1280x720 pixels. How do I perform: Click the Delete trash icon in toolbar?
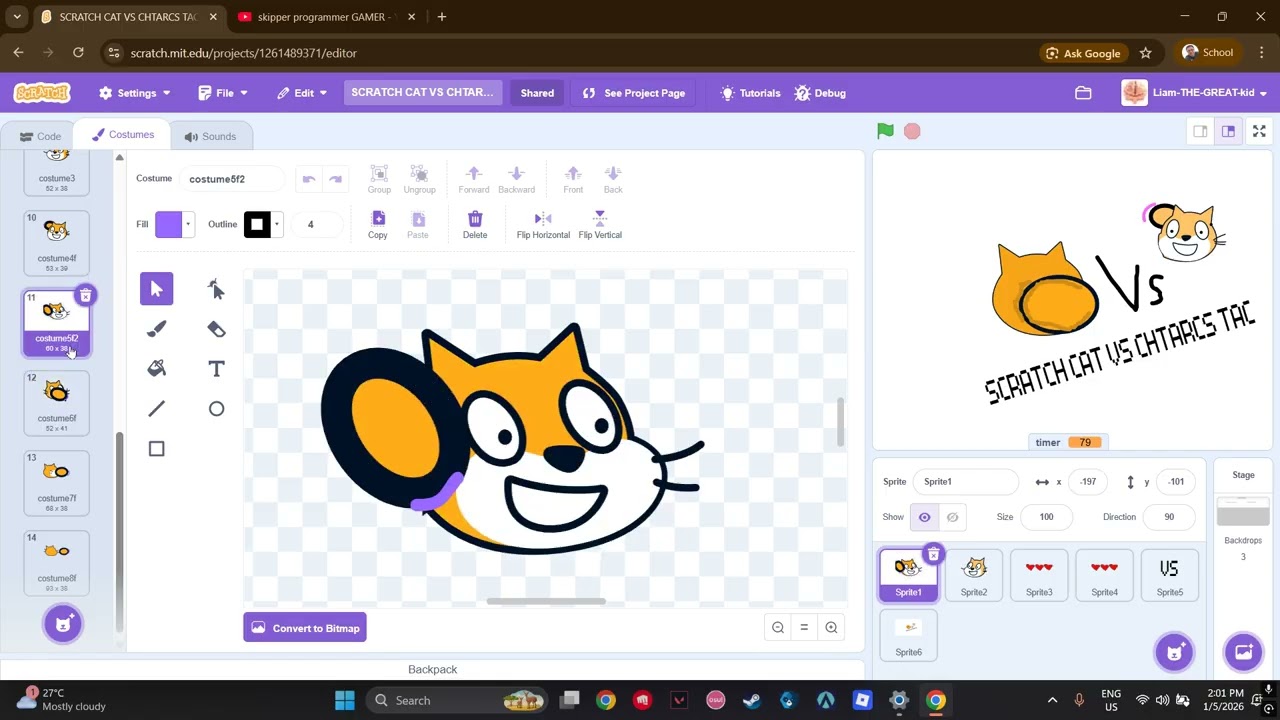(x=475, y=224)
